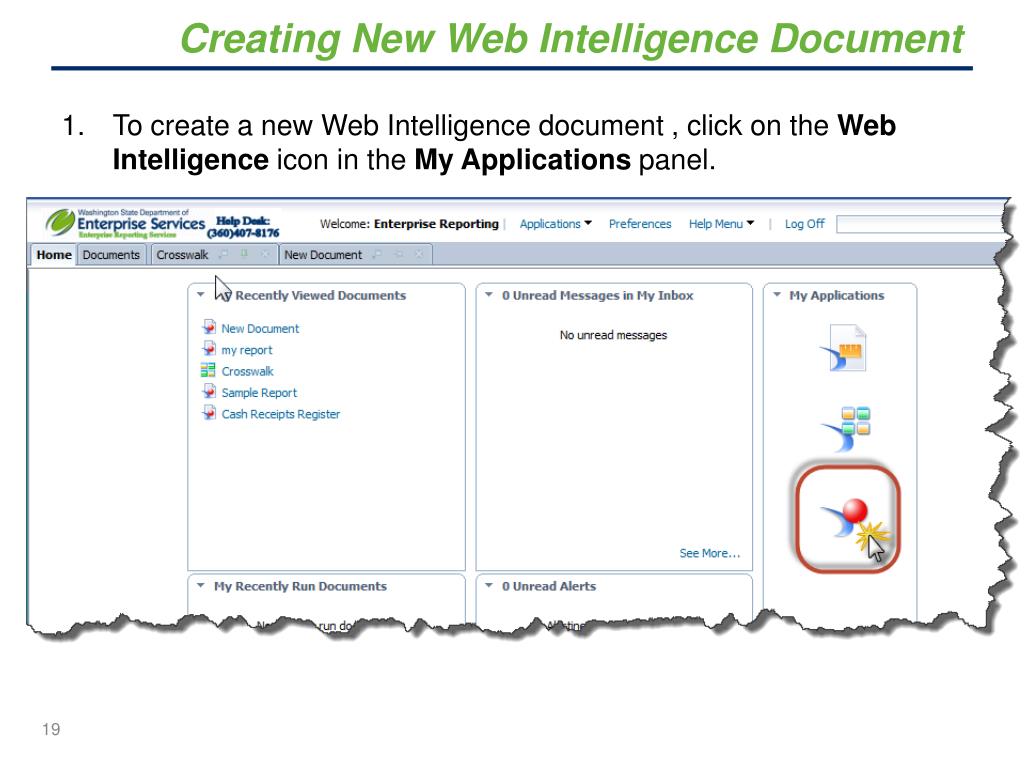1024x768 pixels.
Task: Open the Sample Report link
Action: click(x=259, y=392)
